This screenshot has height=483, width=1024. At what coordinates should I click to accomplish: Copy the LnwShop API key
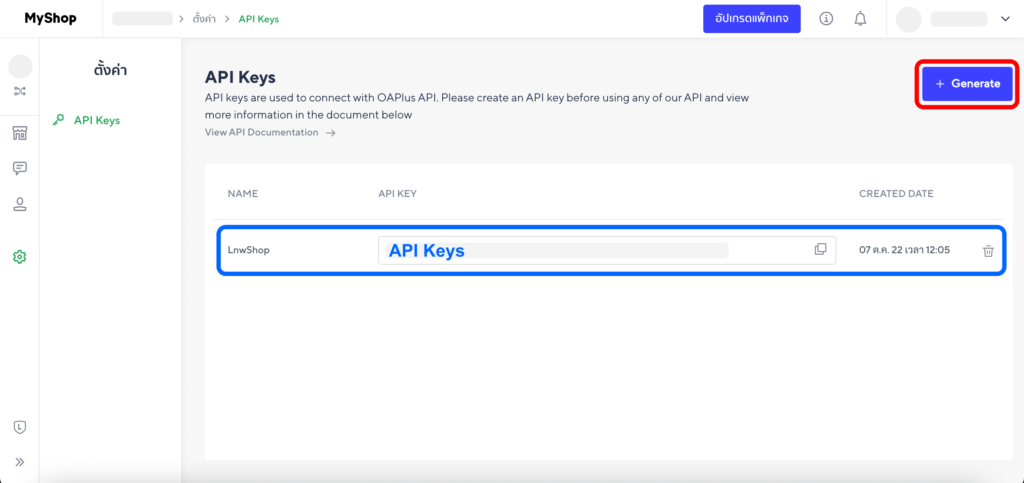(820, 249)
